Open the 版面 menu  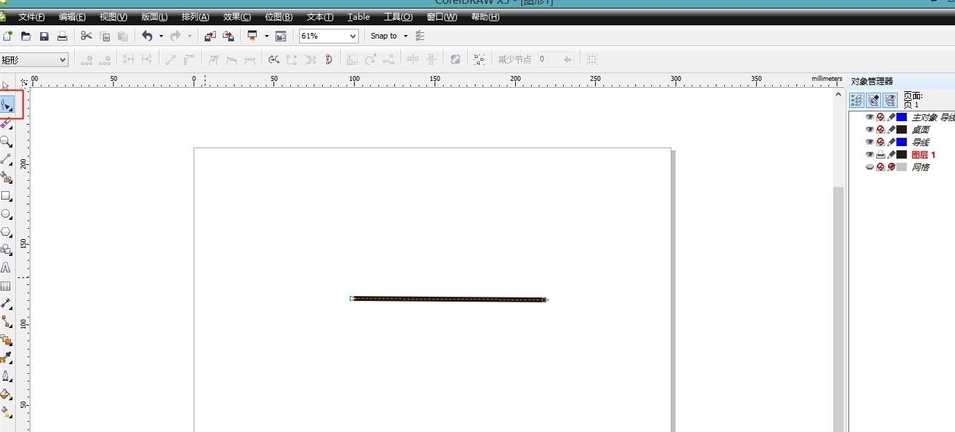coord(154,17)
